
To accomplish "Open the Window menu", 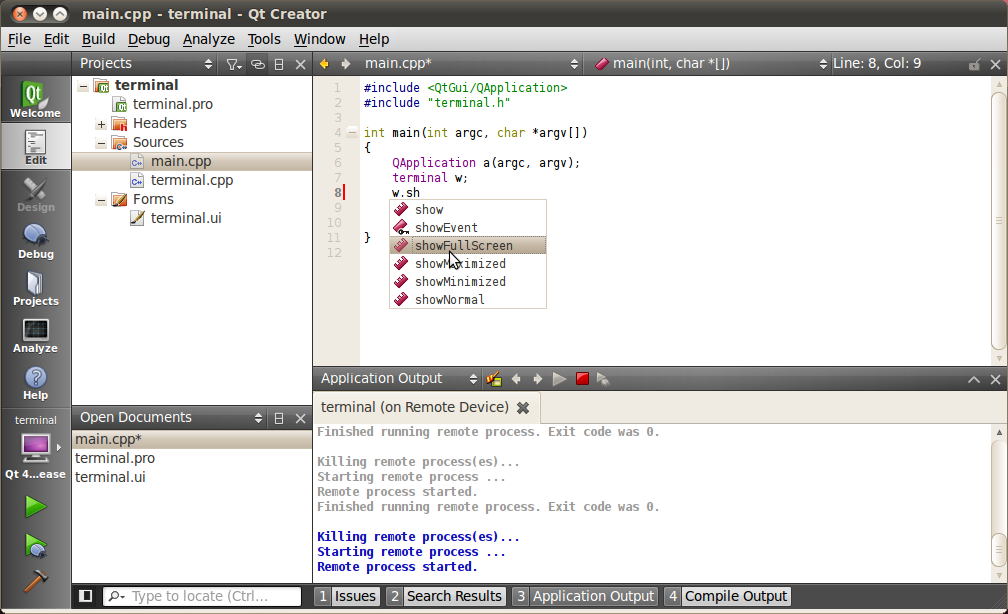I will [320, 39].
